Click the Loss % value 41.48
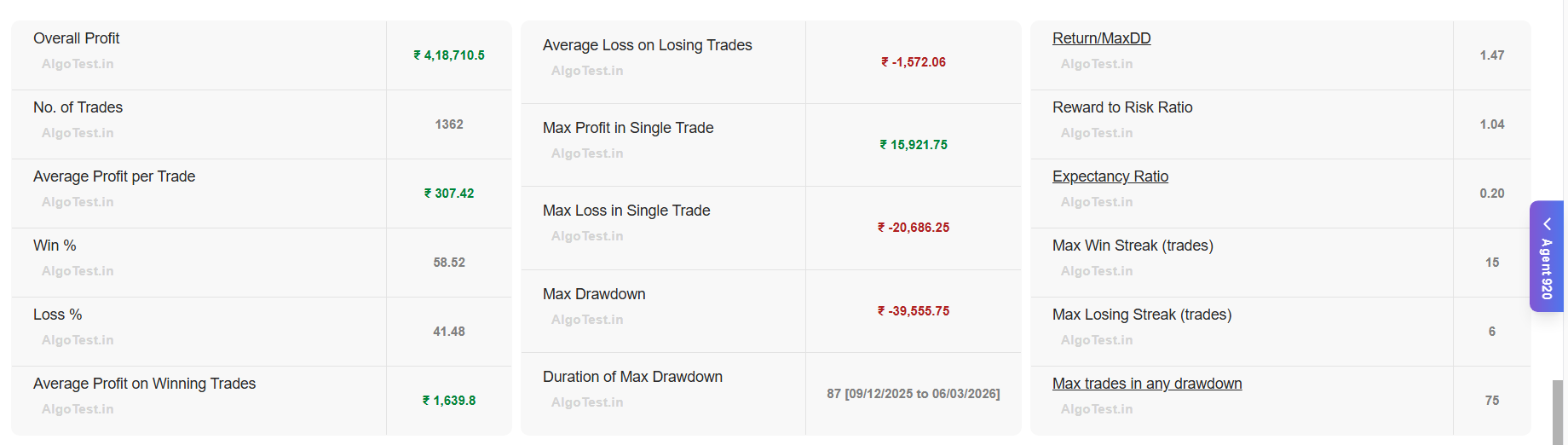Image resolution: width=1568 pixels, height=445 pixels. pos(449,332)
